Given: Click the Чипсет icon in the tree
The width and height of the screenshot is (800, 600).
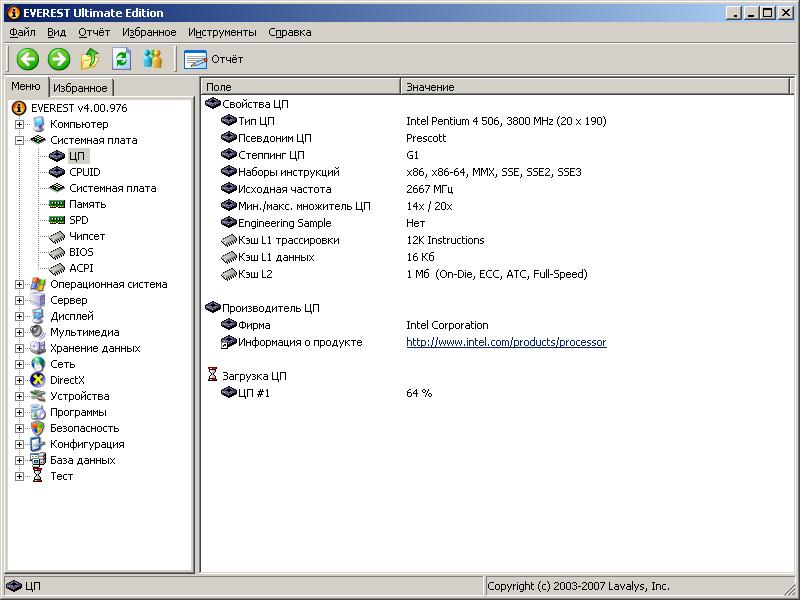Looking at the screenshot, I should pyautogui.click(x=57, y=236).
